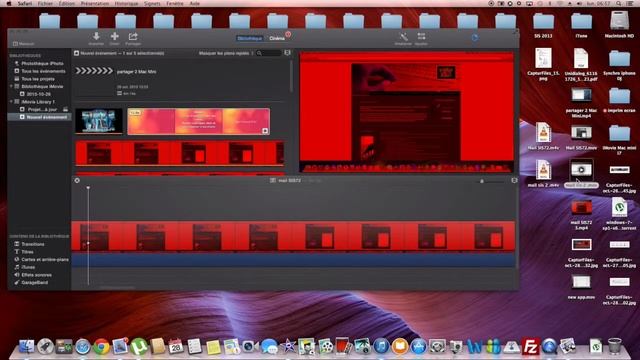This screenshot has height=360, width=640.
Task: Click the filmstrip clip-appearance icon in browser
Action: (x=287, y=53)
